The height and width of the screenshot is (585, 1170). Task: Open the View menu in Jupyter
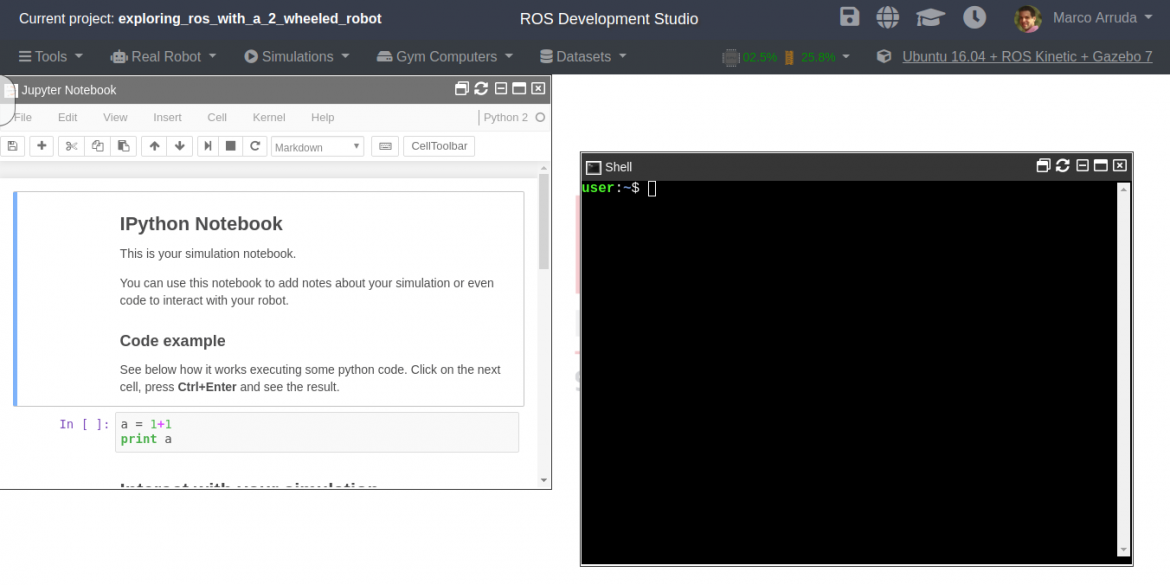(116, 117)
